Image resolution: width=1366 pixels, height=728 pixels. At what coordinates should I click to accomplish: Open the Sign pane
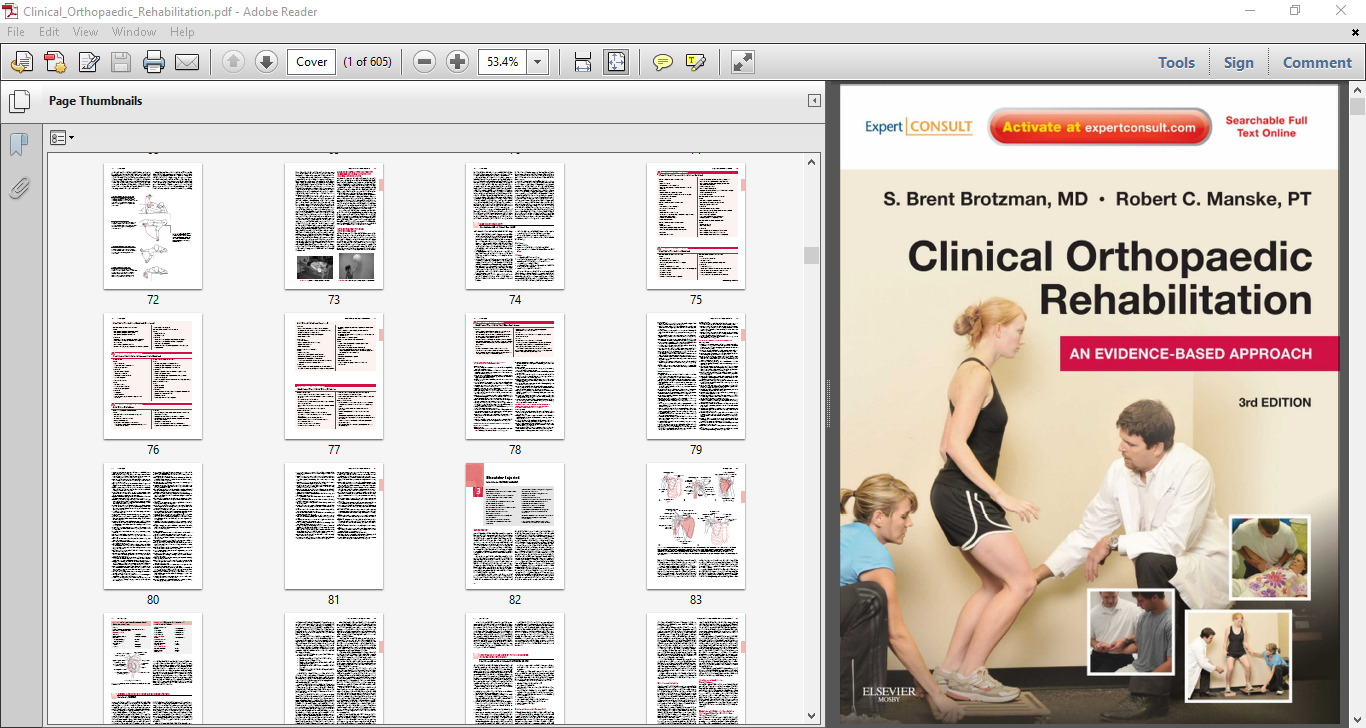pyautogui.click(x=1238, y=62)
